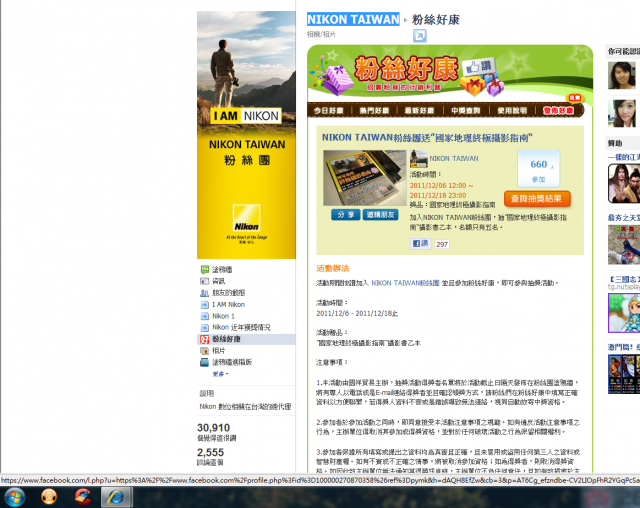
Task: Open the NIKON TAIWAN粉絲團 link in 活動辦法
Action: click(405, 283)
